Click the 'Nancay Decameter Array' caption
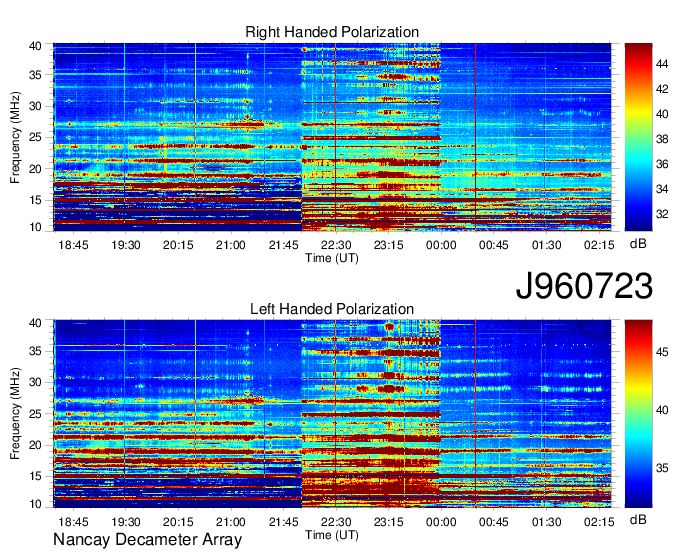Image resolution: width=680 pixels, height=552 pixels. (x=147, y=540)
